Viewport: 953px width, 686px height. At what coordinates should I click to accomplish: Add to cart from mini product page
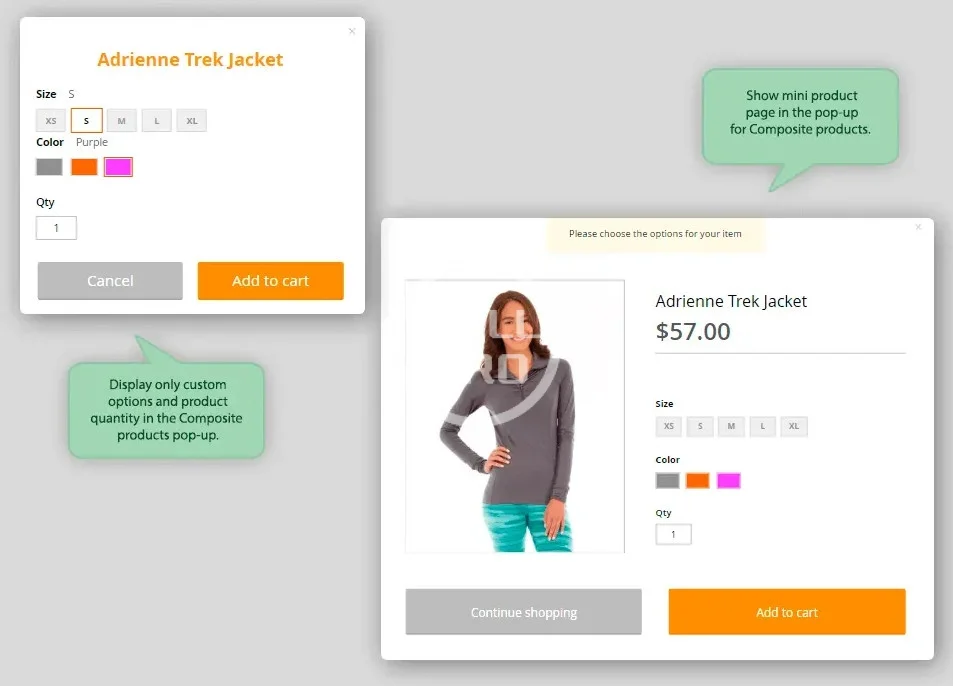[x=787, y=612]
